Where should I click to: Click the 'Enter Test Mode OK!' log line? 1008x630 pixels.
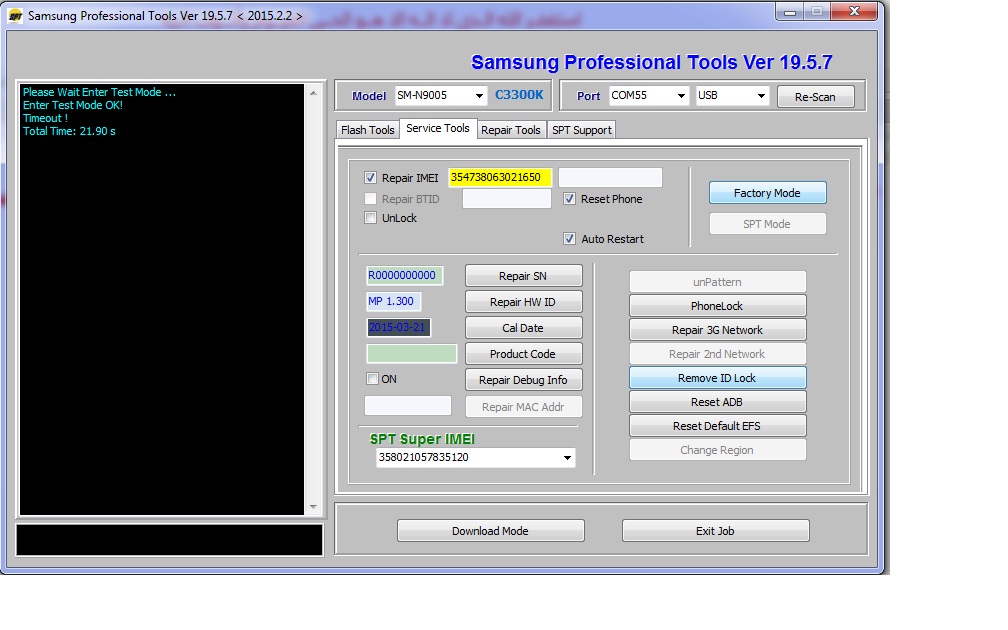[73, 105]
